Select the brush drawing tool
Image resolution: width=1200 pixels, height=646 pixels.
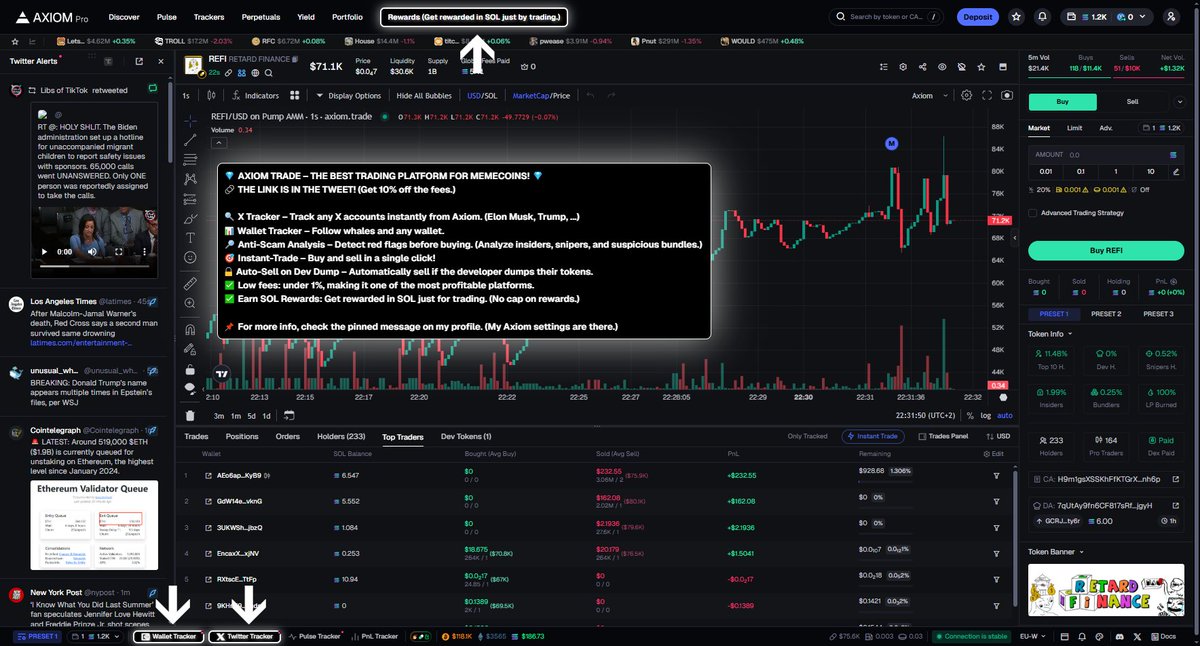pos(190,217)
